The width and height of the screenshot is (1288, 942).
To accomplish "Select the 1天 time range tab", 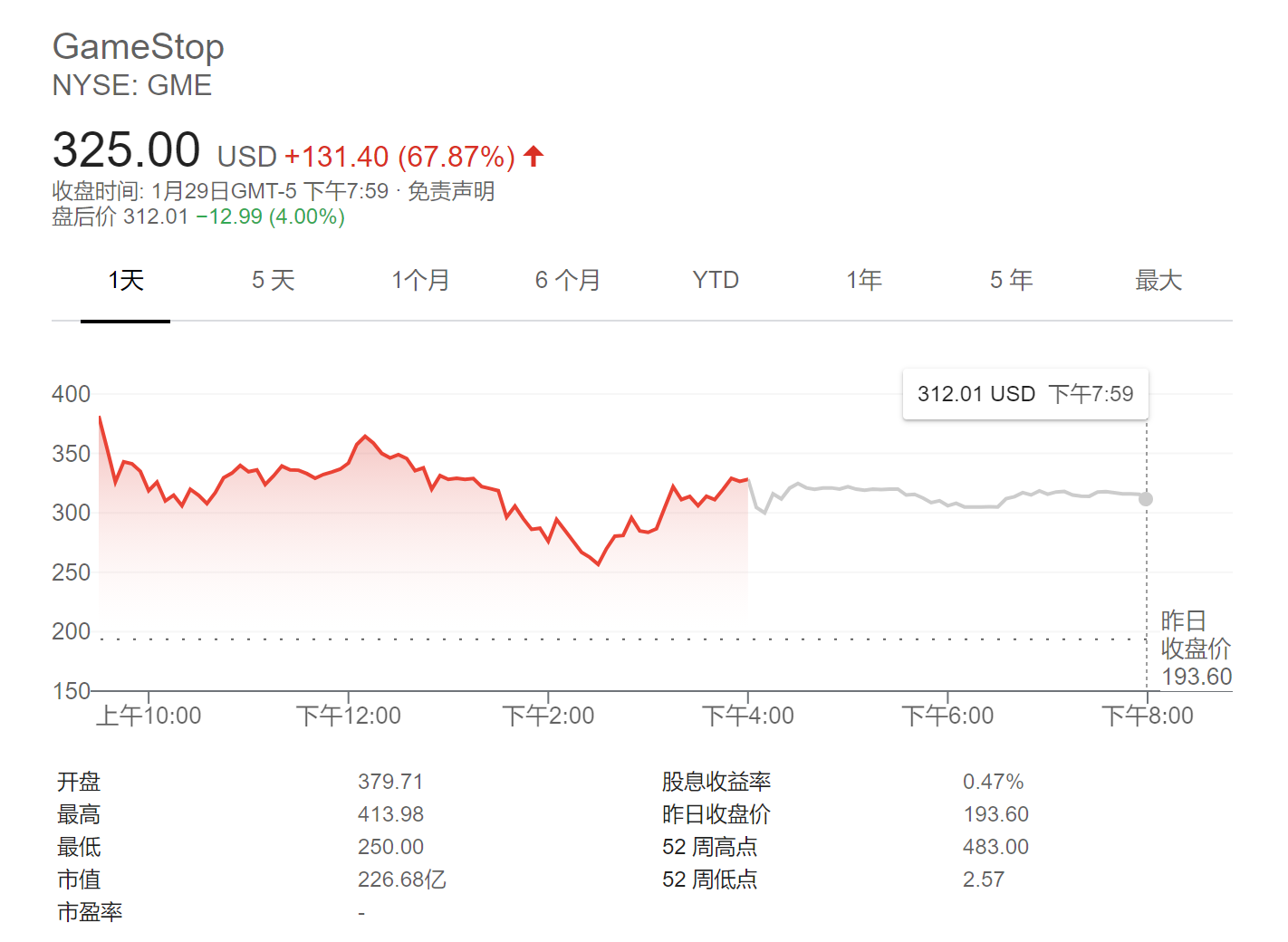I will pos(126,281).
